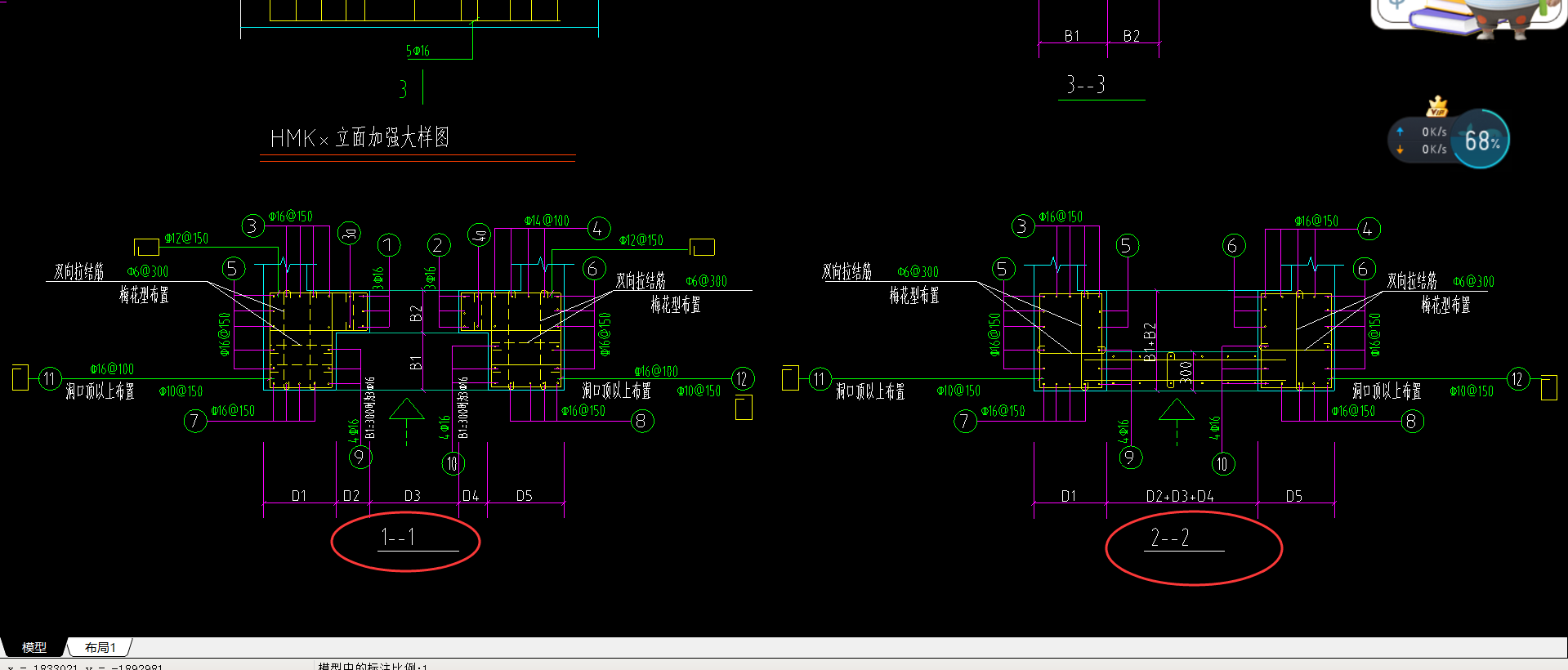Select the Φ14@100 rebar annotation

pyautogui.click(x=547, y=221)
